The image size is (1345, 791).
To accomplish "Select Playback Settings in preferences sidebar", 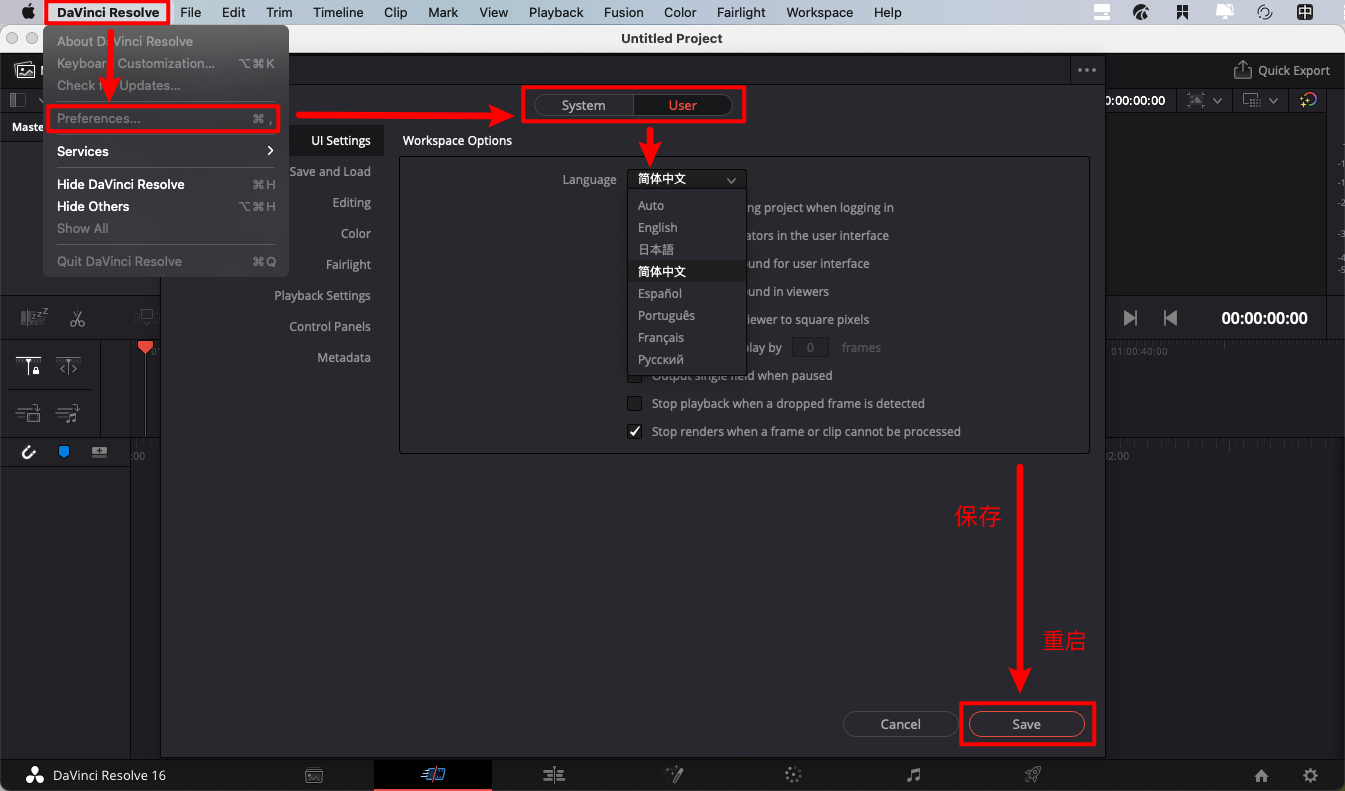I will coord(322,296).
